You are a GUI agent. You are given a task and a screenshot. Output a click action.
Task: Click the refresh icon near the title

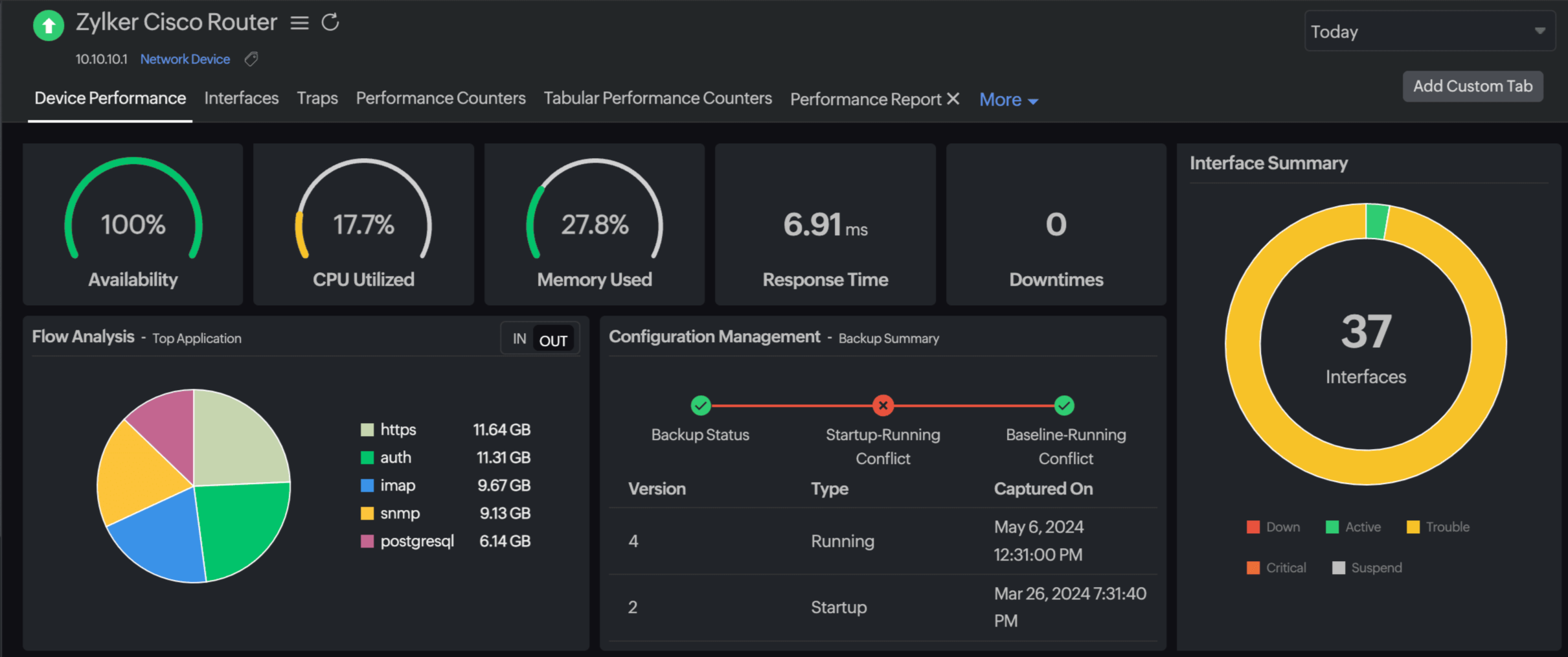[330, 23]
